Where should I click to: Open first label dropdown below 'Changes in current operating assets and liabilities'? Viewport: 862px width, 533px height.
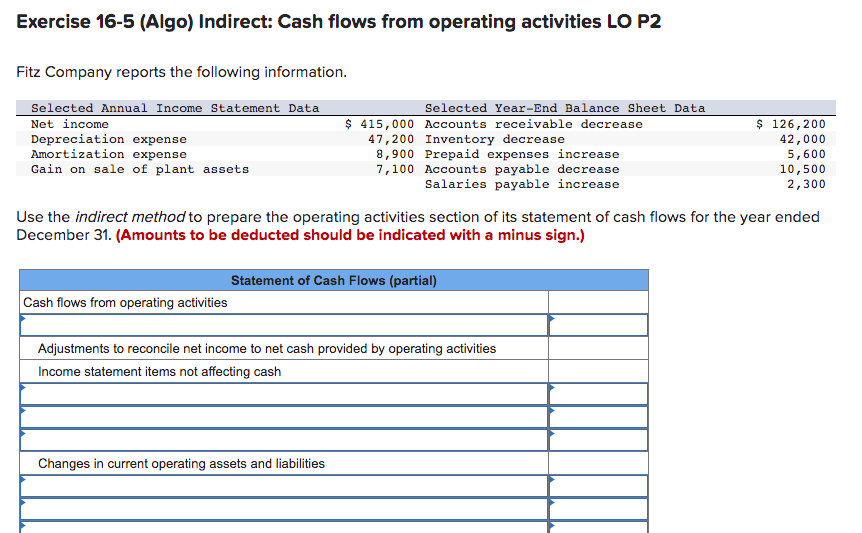tap(284, 486)
